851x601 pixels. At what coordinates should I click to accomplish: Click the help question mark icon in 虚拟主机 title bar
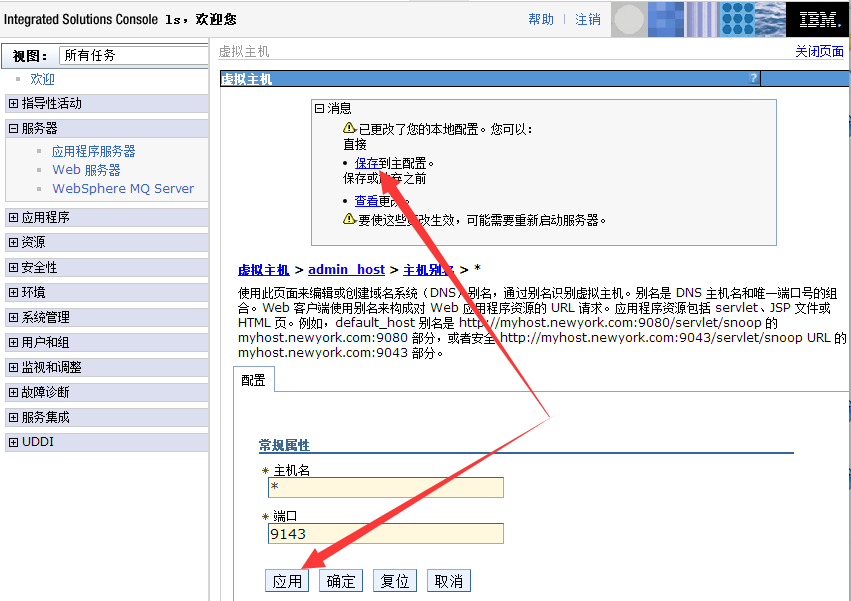point(753,78)
